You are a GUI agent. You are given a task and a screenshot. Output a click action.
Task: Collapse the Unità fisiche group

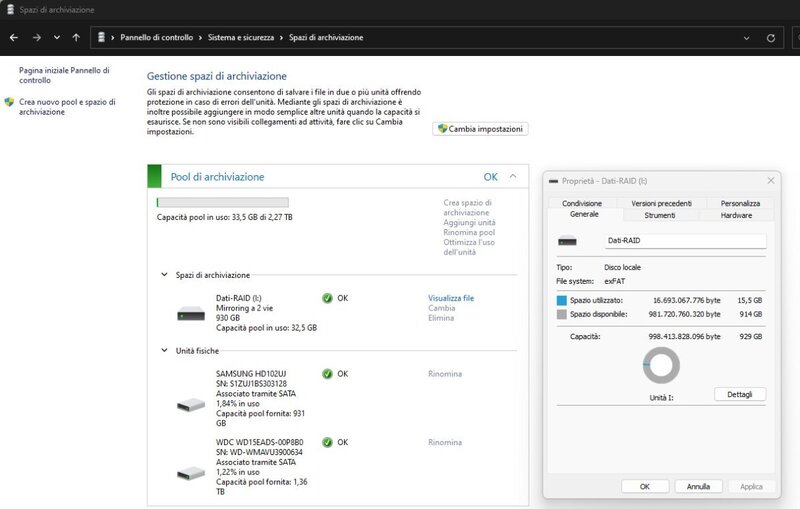pos(165,351)
